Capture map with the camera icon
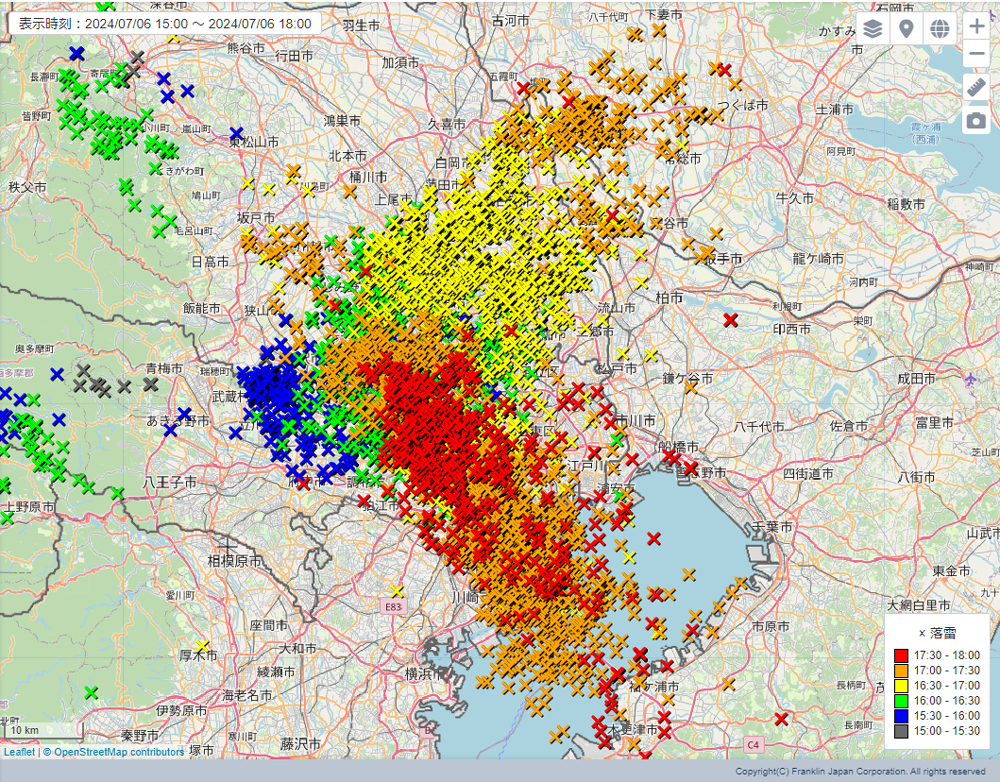 (977, 121)
